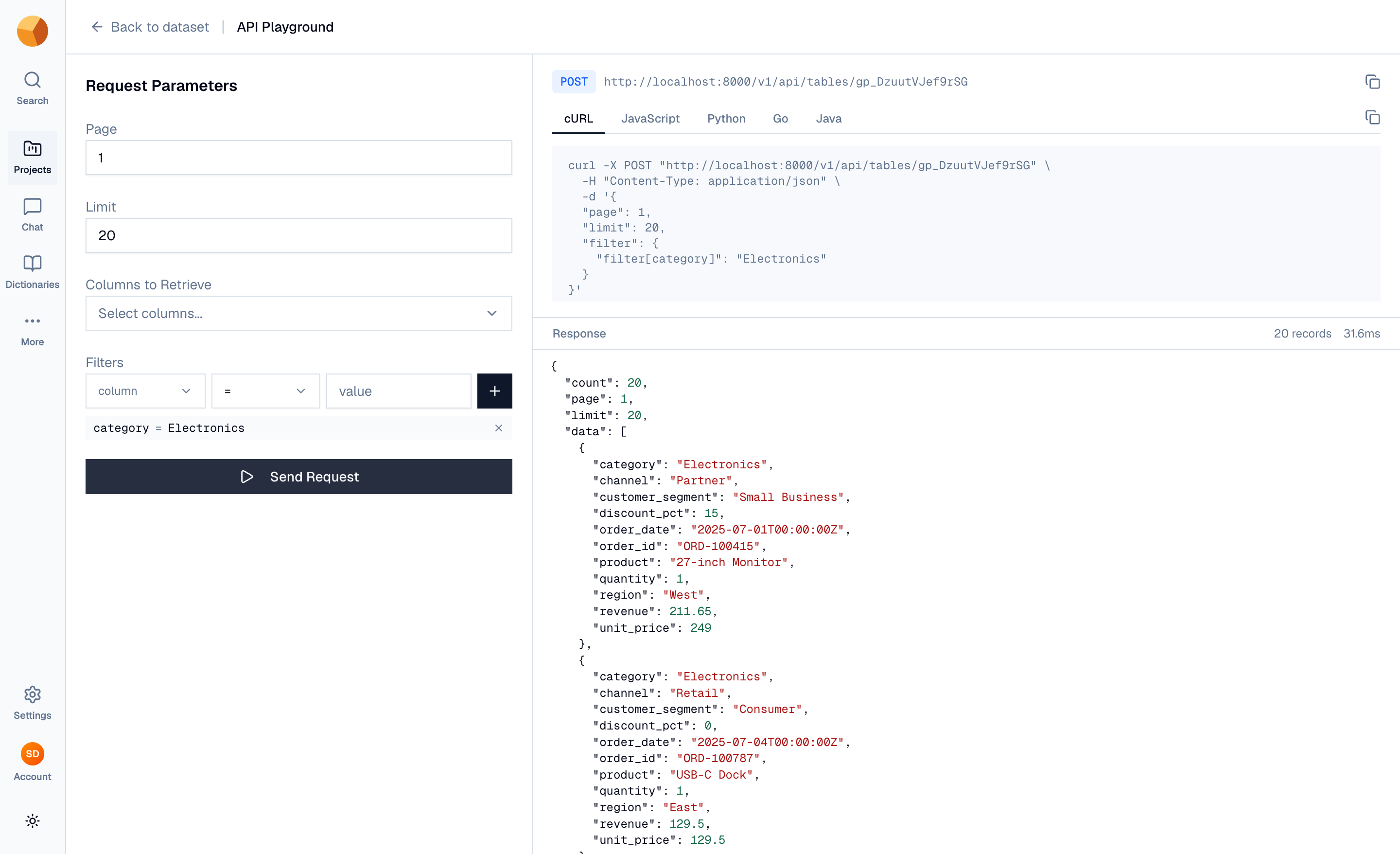Click the "ORD-100787" order id value
1400x854 pixels.
point(718,759)
